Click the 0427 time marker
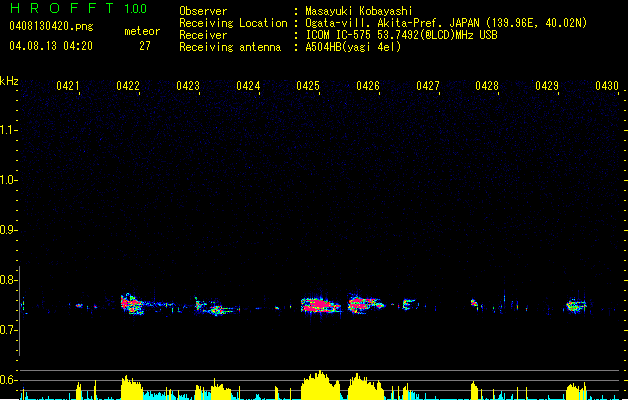 pos(428,86)
